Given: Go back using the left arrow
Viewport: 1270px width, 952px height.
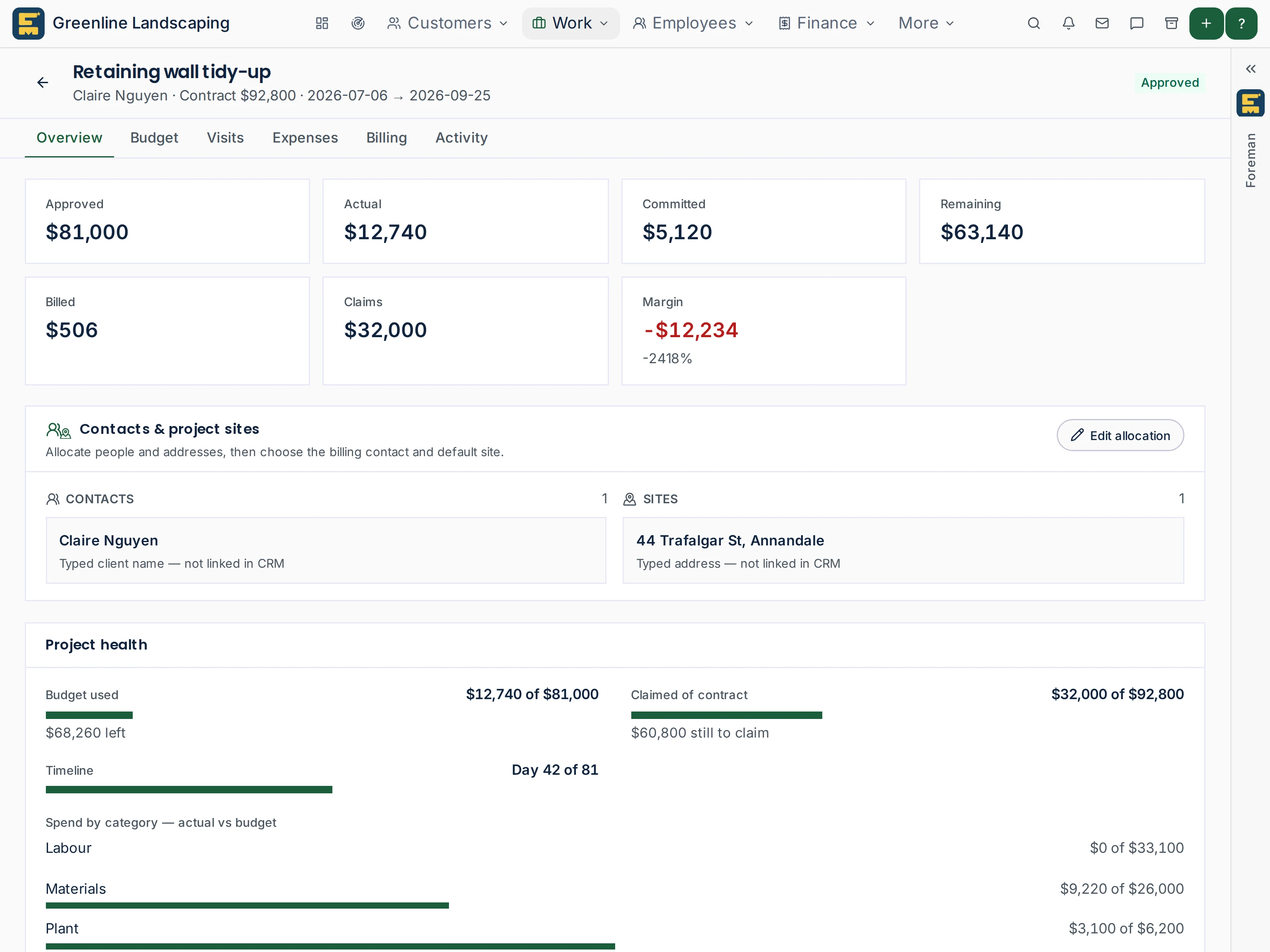Looking at the screenshot, I should coord(43,83).
